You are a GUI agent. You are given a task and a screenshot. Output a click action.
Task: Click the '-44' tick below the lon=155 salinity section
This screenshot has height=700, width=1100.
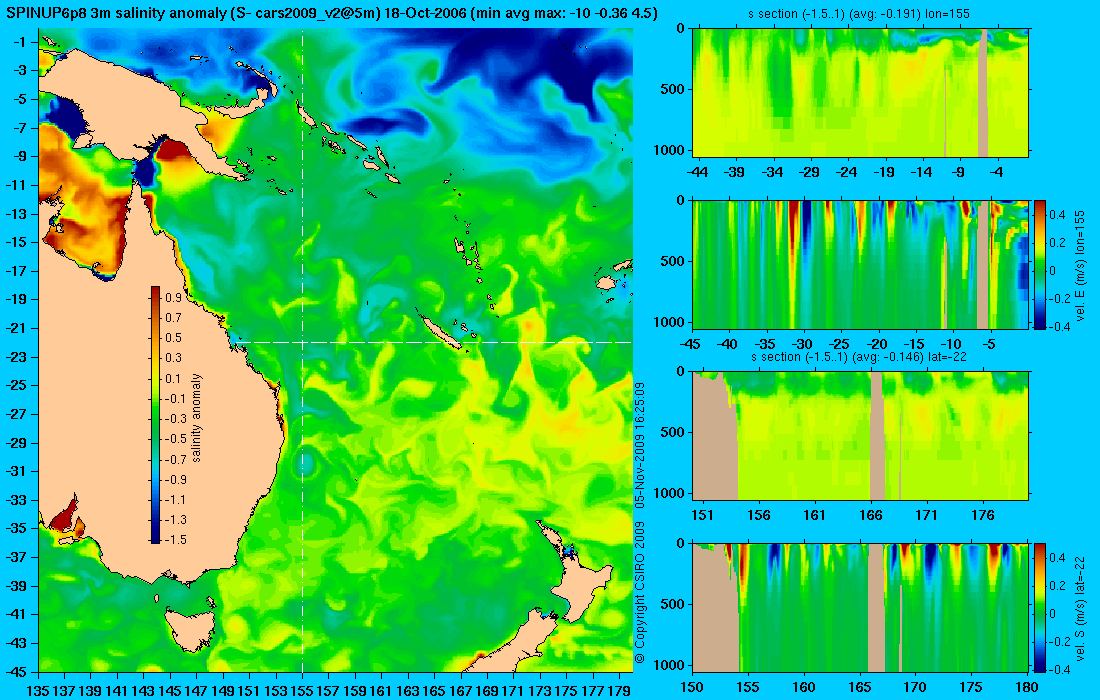(x=697, y=172)
